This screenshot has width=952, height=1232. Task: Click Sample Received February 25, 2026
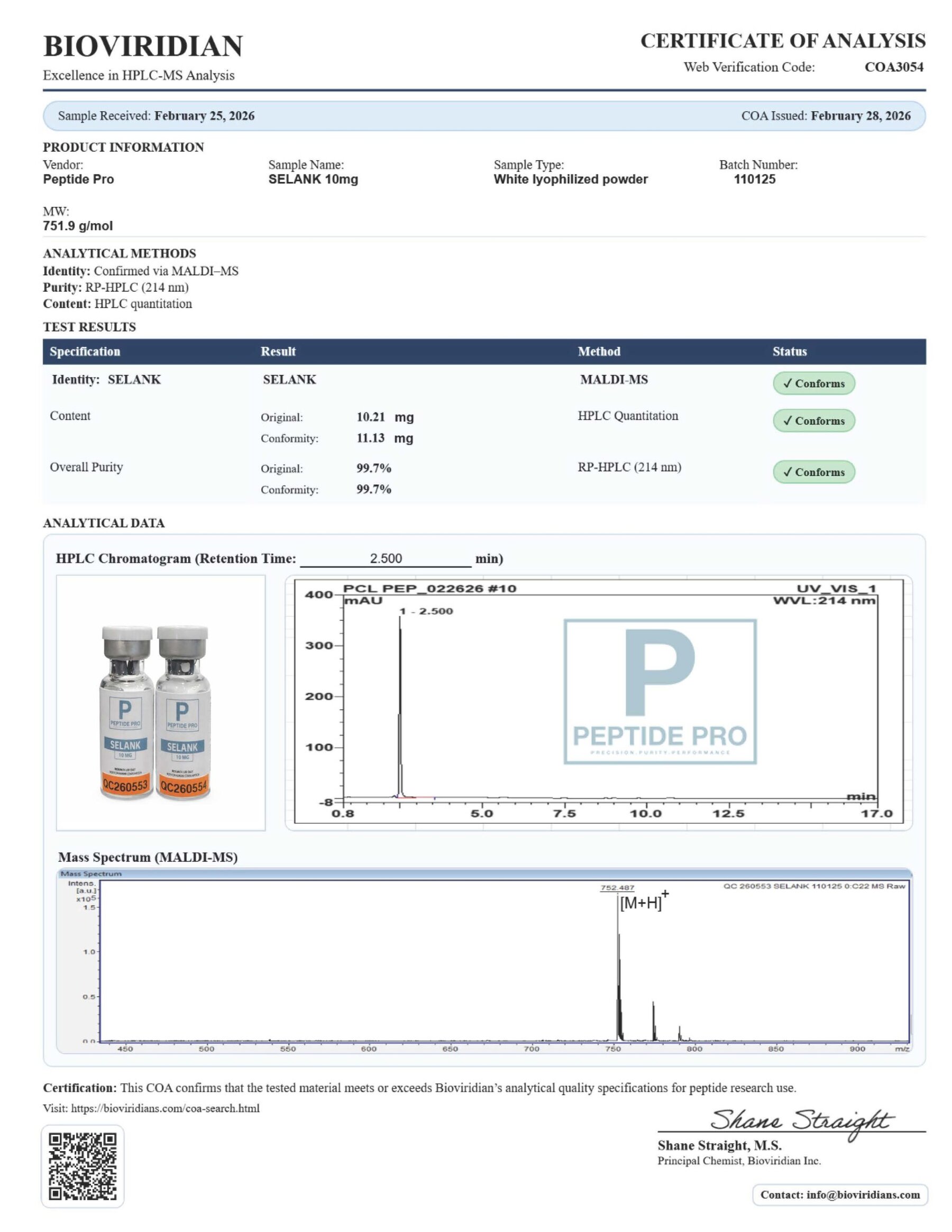[x=157, y=116]
